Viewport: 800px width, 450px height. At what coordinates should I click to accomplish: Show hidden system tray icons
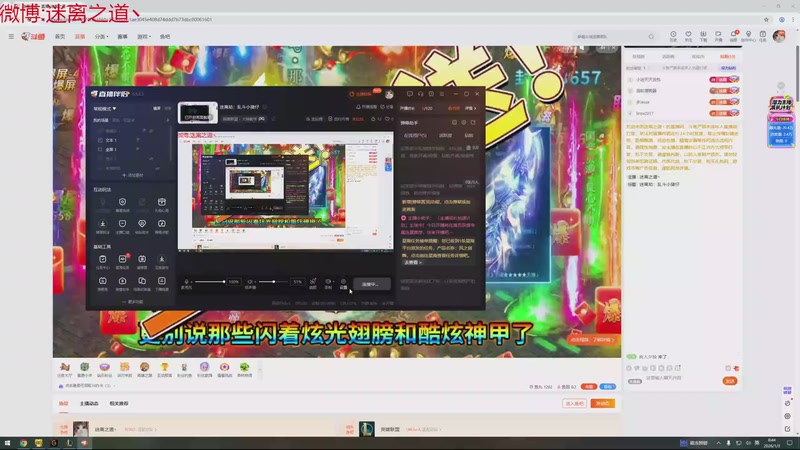(x=718, y=443)
